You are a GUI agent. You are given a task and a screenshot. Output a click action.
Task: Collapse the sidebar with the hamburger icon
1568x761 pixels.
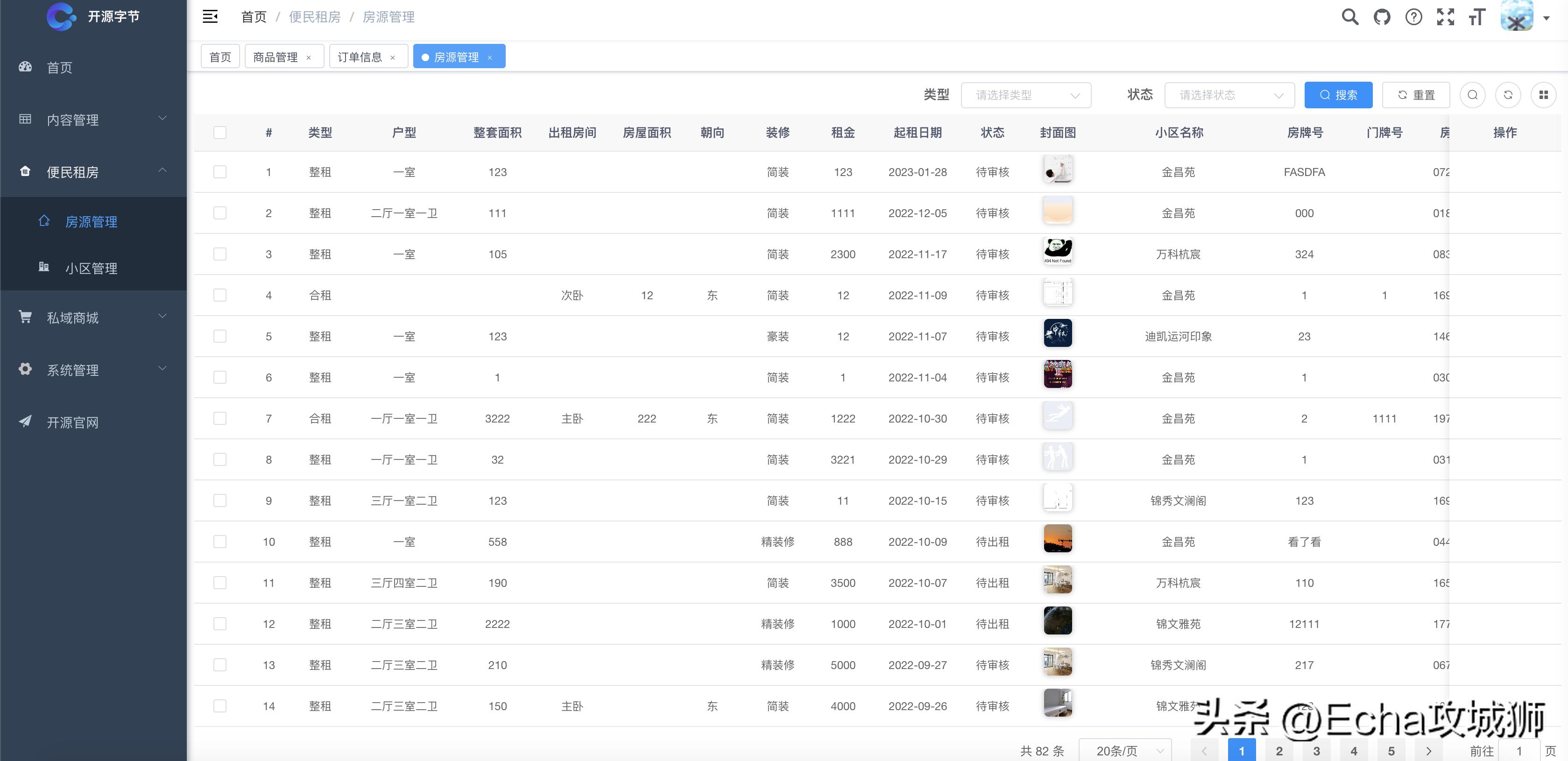point(210,16)
